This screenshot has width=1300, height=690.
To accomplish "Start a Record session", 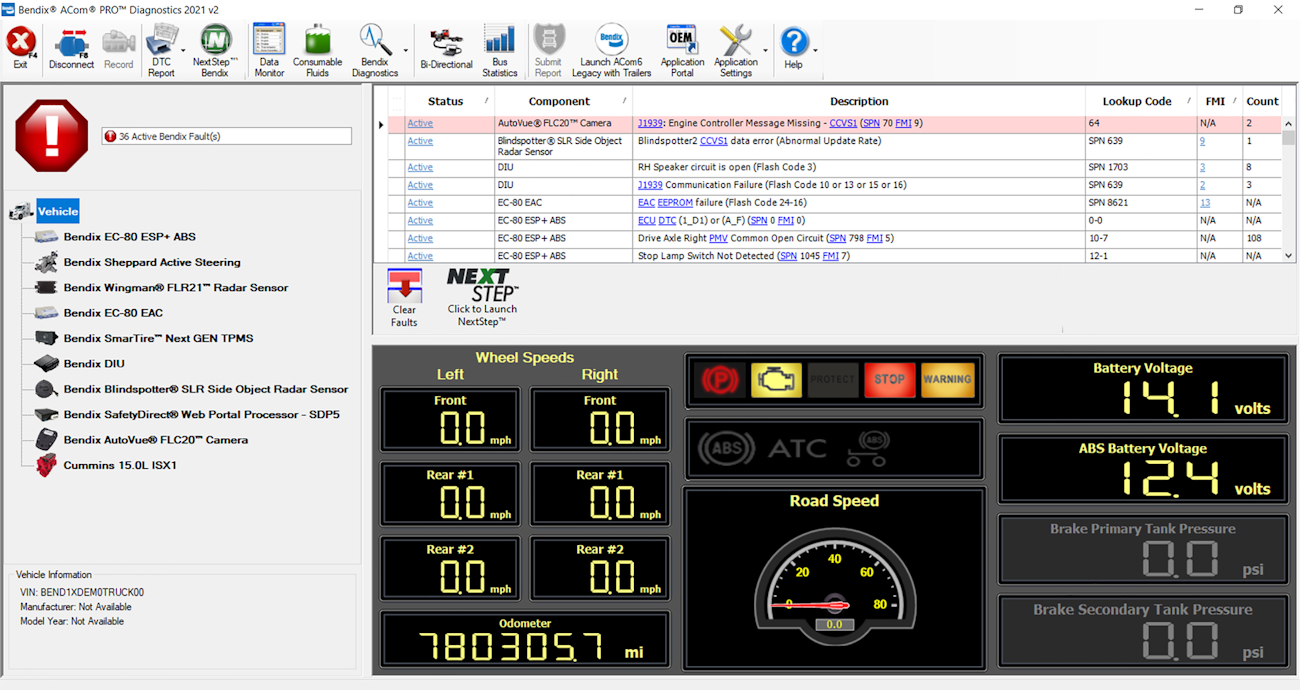I will tap(118, 48).
